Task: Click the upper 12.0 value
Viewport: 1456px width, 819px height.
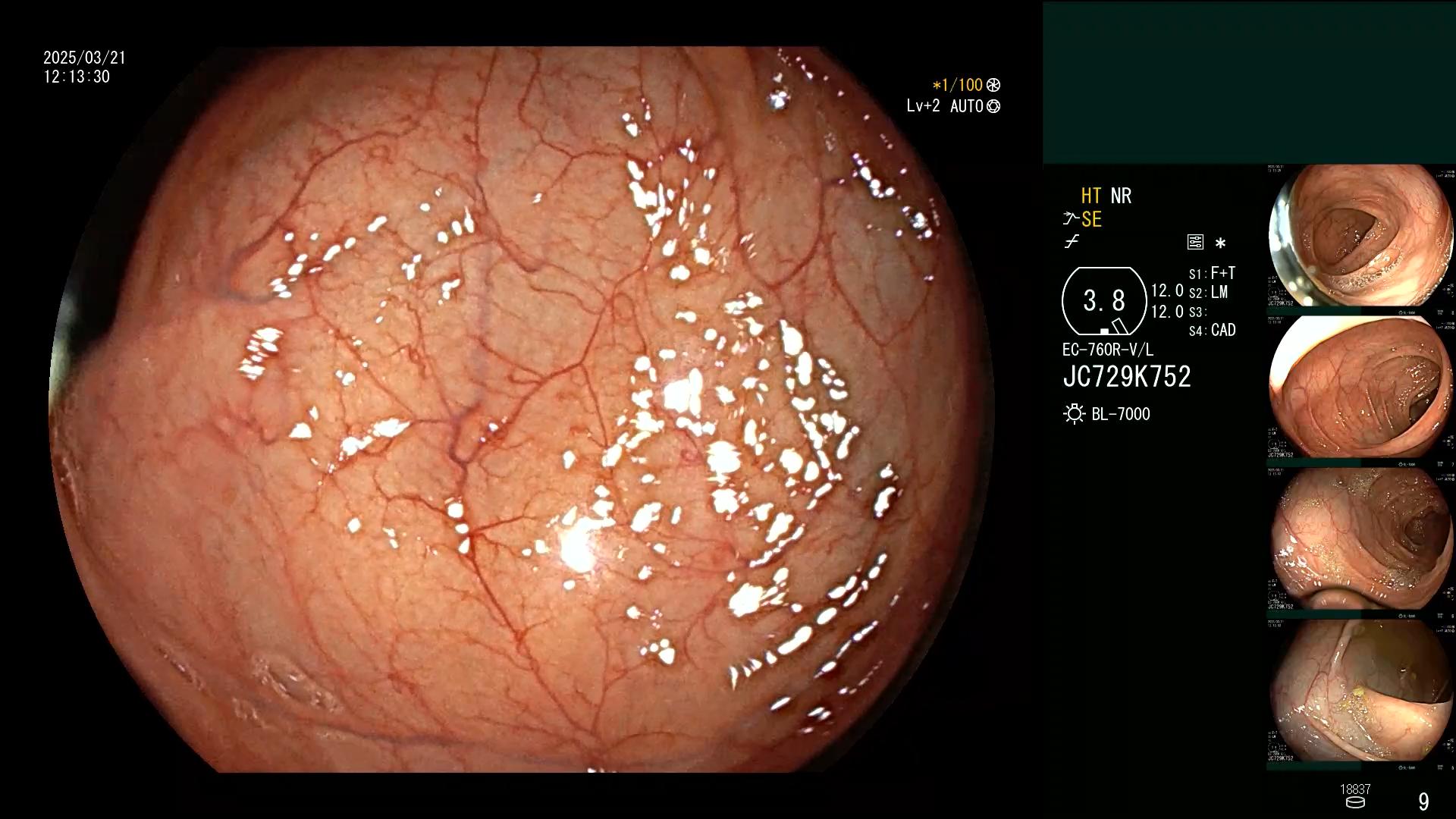Action: (1167, 291)
